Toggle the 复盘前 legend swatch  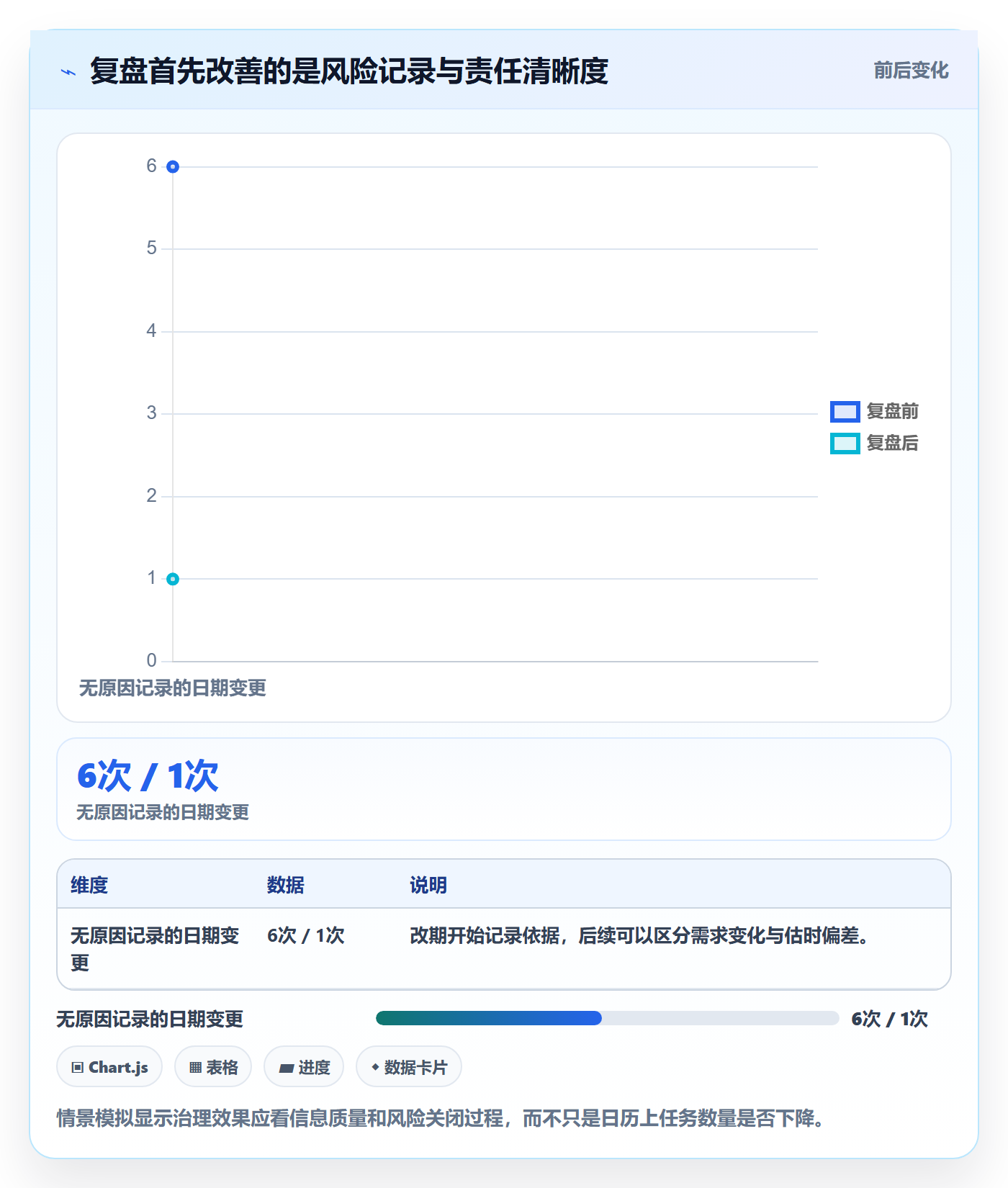[845, 412]
